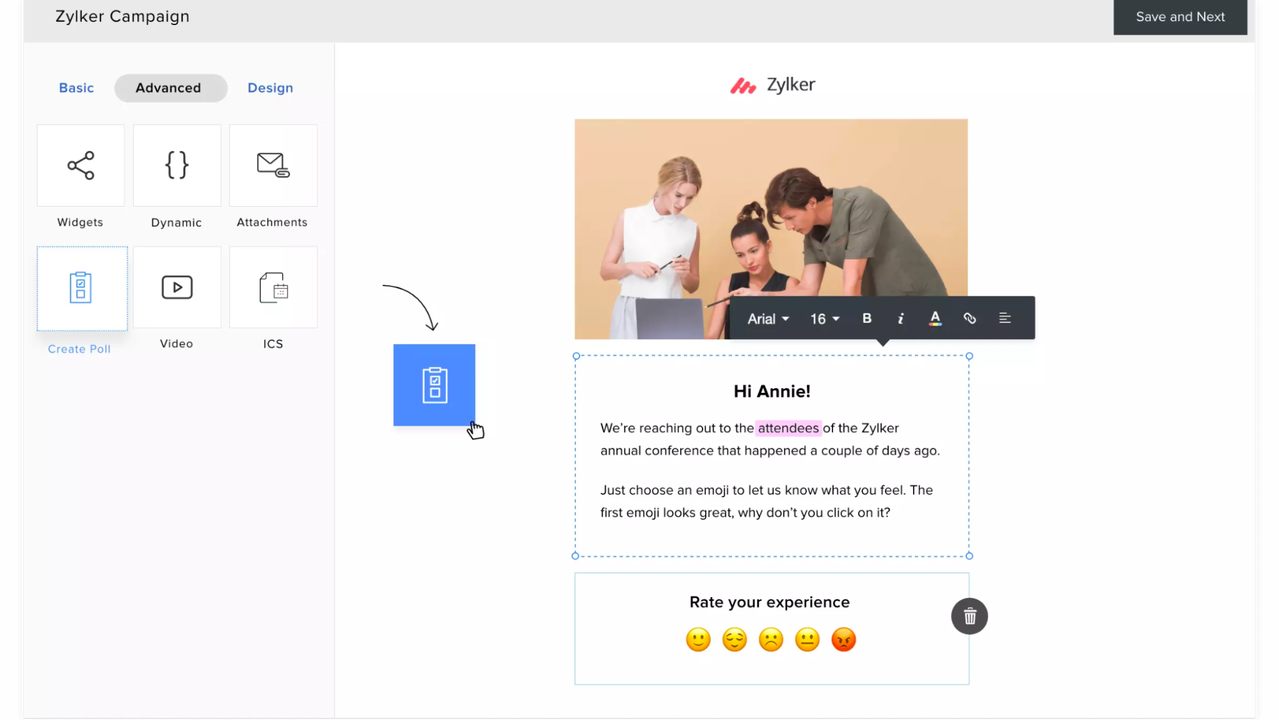Select the header image of team
Screen dimensions: 1279x720
coord(770,210)
